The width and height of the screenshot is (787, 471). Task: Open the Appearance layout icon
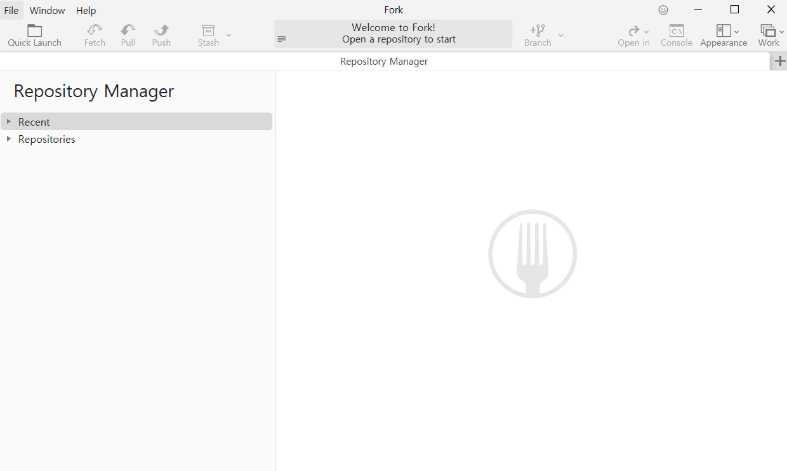tap(723, 31)
